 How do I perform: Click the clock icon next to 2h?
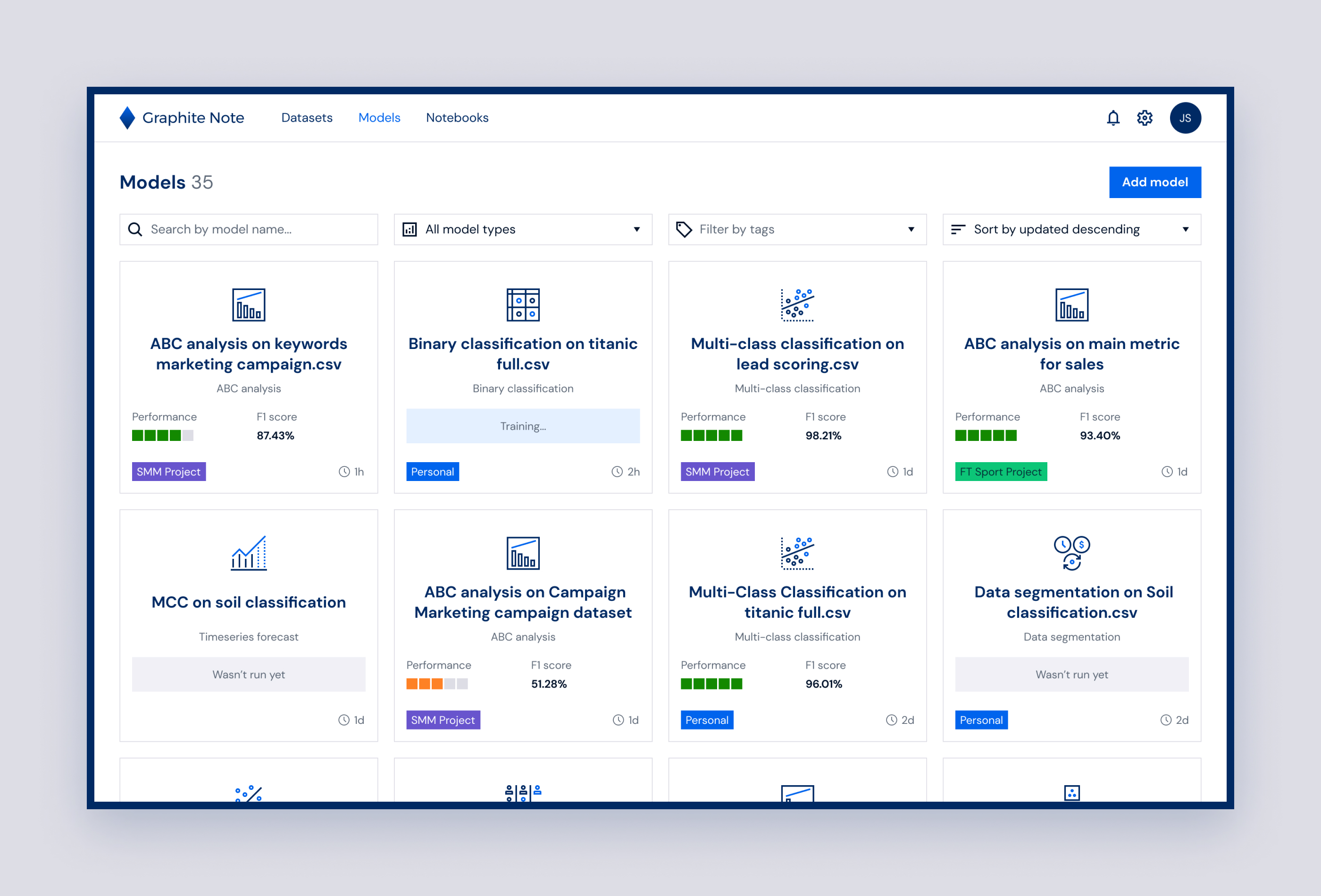click(617, 472)
